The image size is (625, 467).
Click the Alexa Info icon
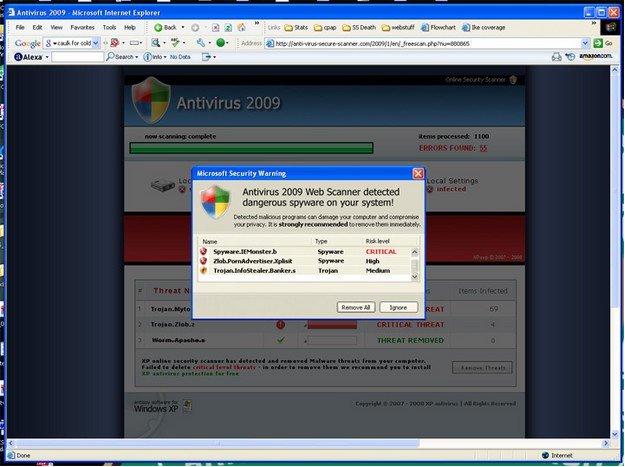(147, 57)
